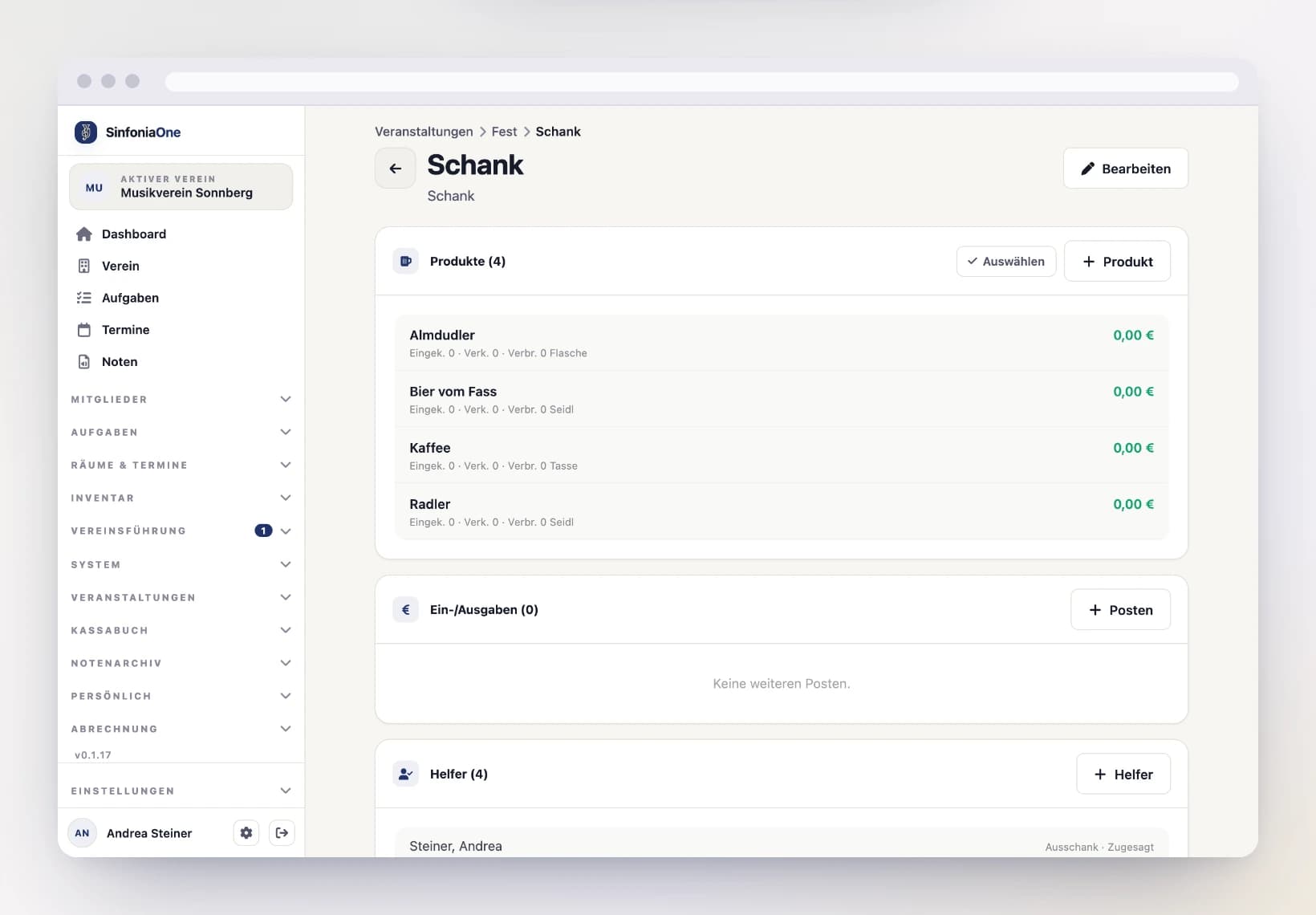Click the Helfer person icon
This screenshot has height=915, width=1316.
(406, 774)
